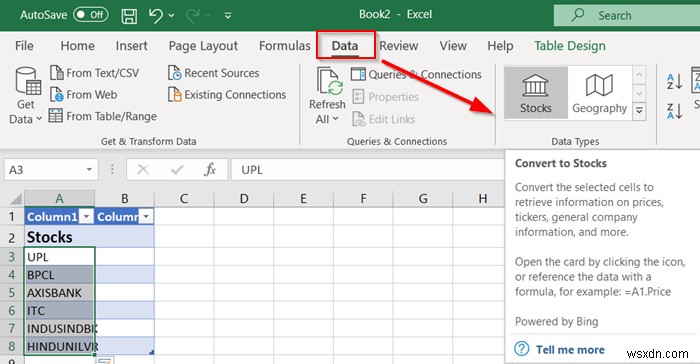Toggle the AutoSave switch

(x=91, y=15)
